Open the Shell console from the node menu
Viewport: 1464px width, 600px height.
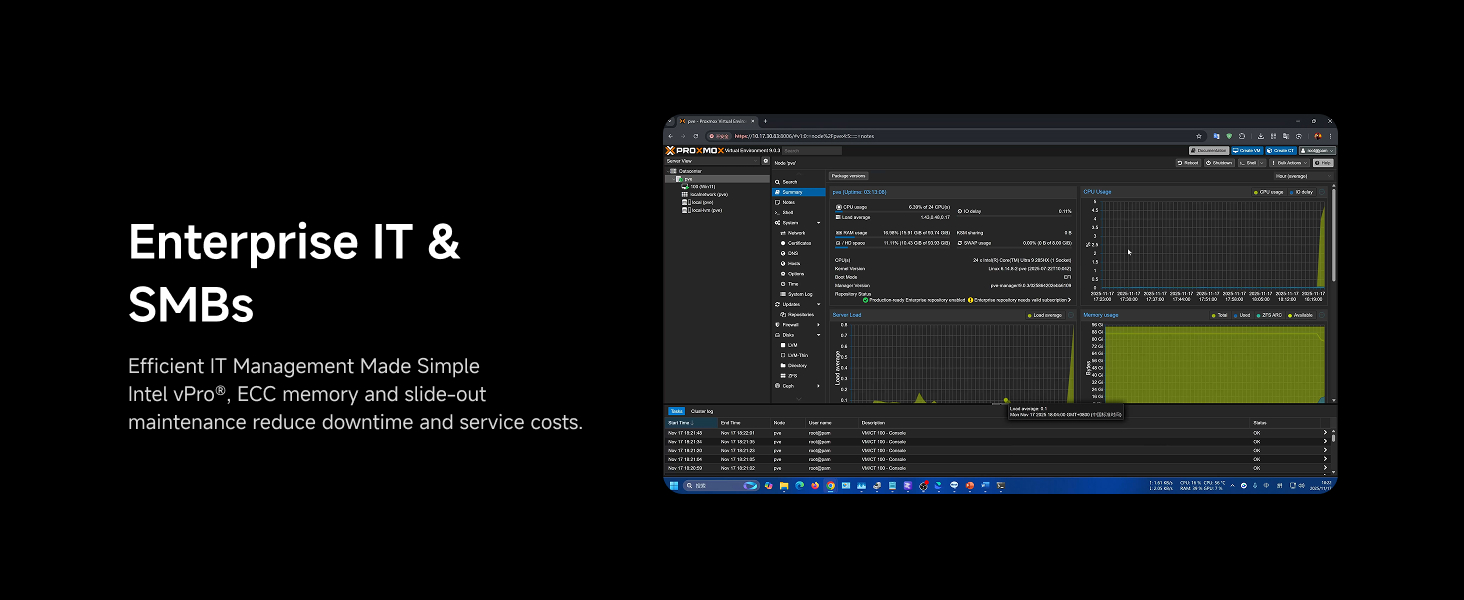(x=788, y=213)
